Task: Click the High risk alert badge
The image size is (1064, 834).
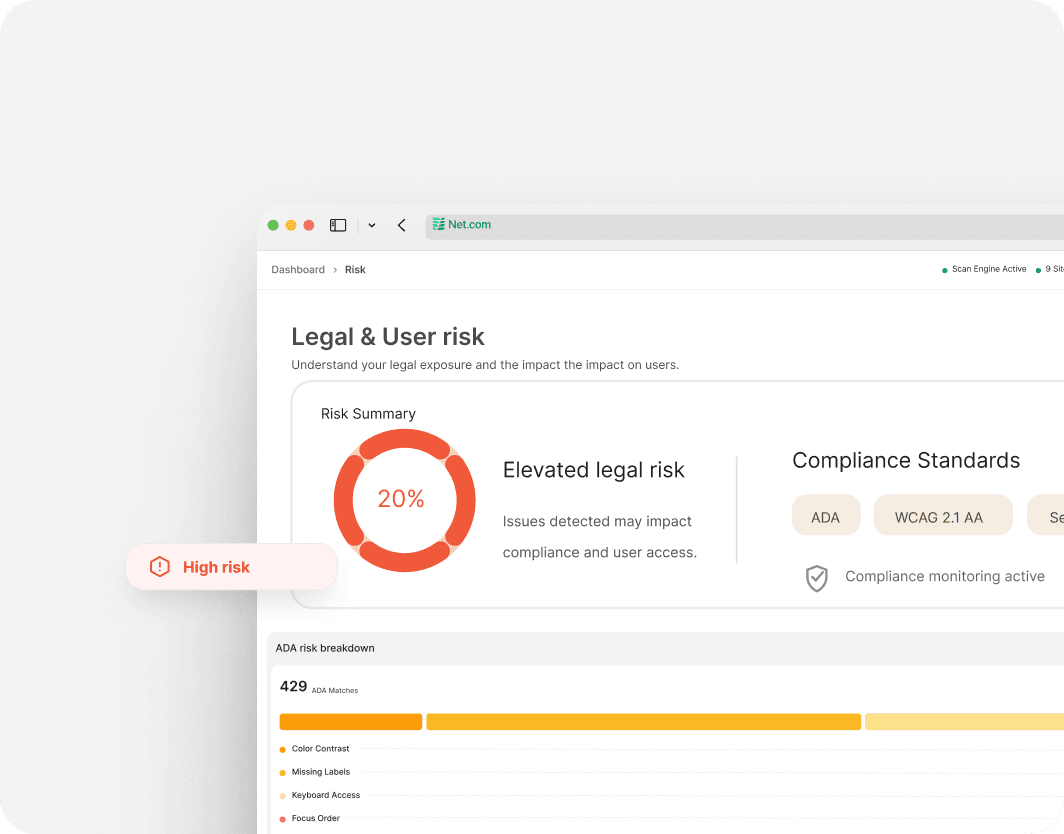Action: [x=231, y=567]
